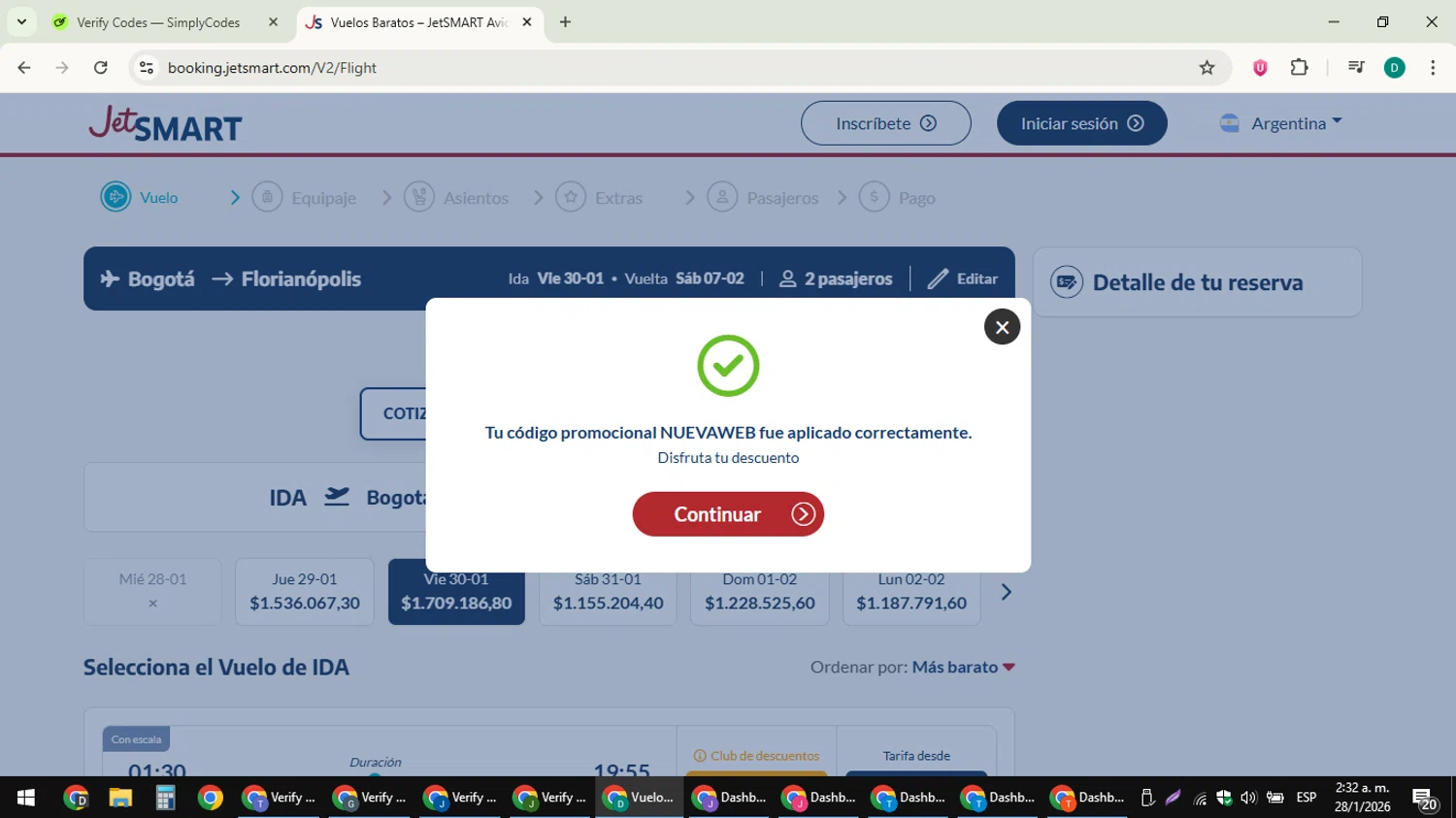The image size is (1456, 818).
Task: Click the Ida Vie 30-01 date text
Action: click(x=556, y=279)
